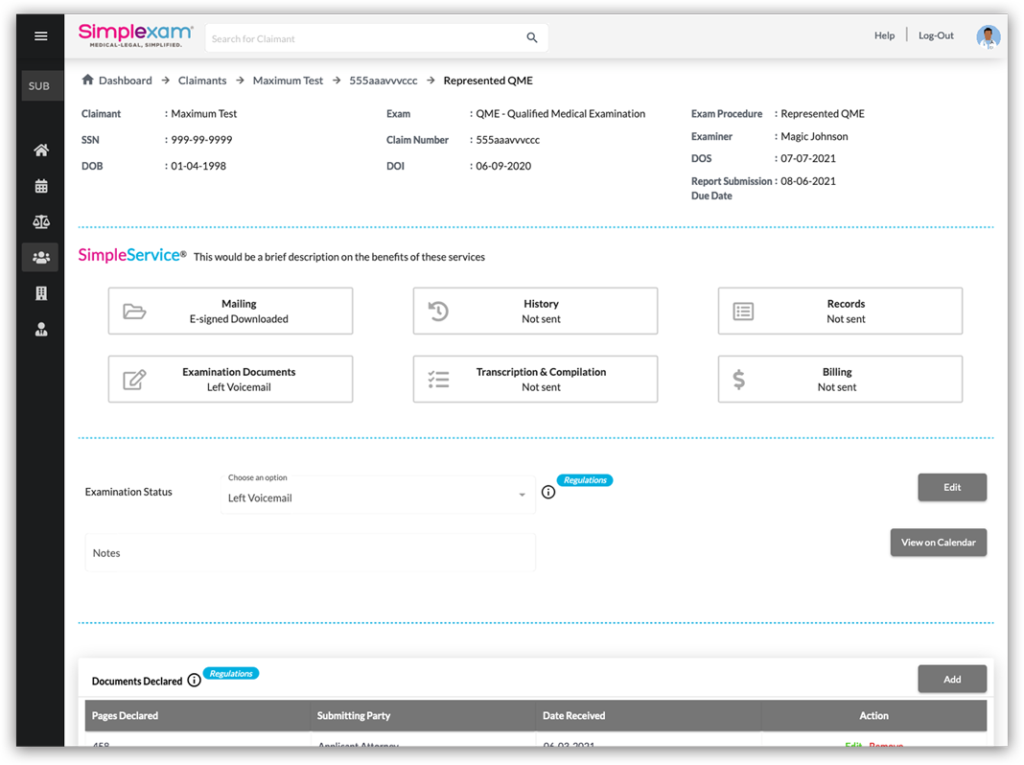
Task: Click info icon beside Examination Status dropdown
Action: [x=548, y=492]
